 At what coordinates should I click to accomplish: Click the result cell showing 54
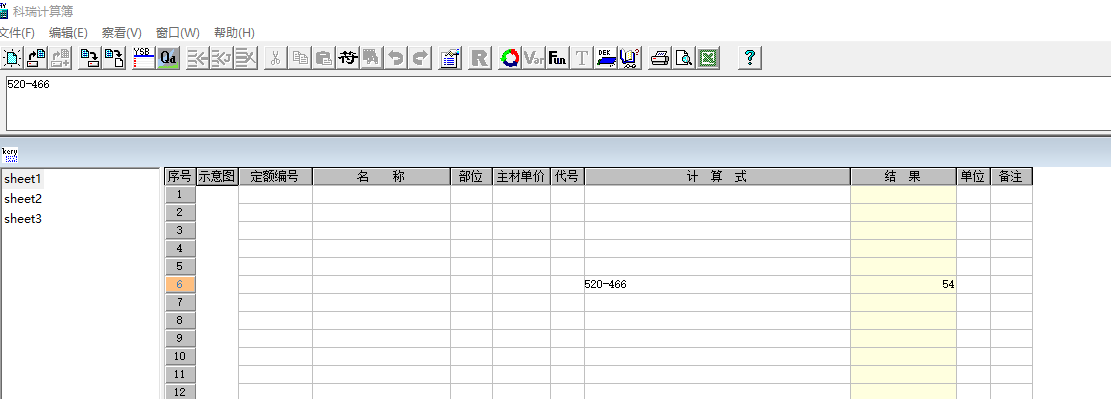pyautogui.click(x=903, y=284)
